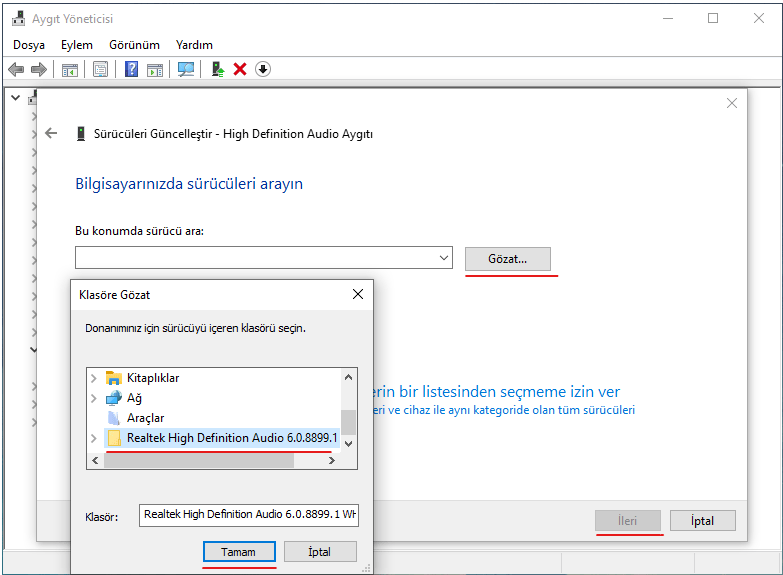Image resolution: width=783 pixels, height=575 pixels.
Task: Close the Klasöre Gözat dialog
Action: (358, 294)
